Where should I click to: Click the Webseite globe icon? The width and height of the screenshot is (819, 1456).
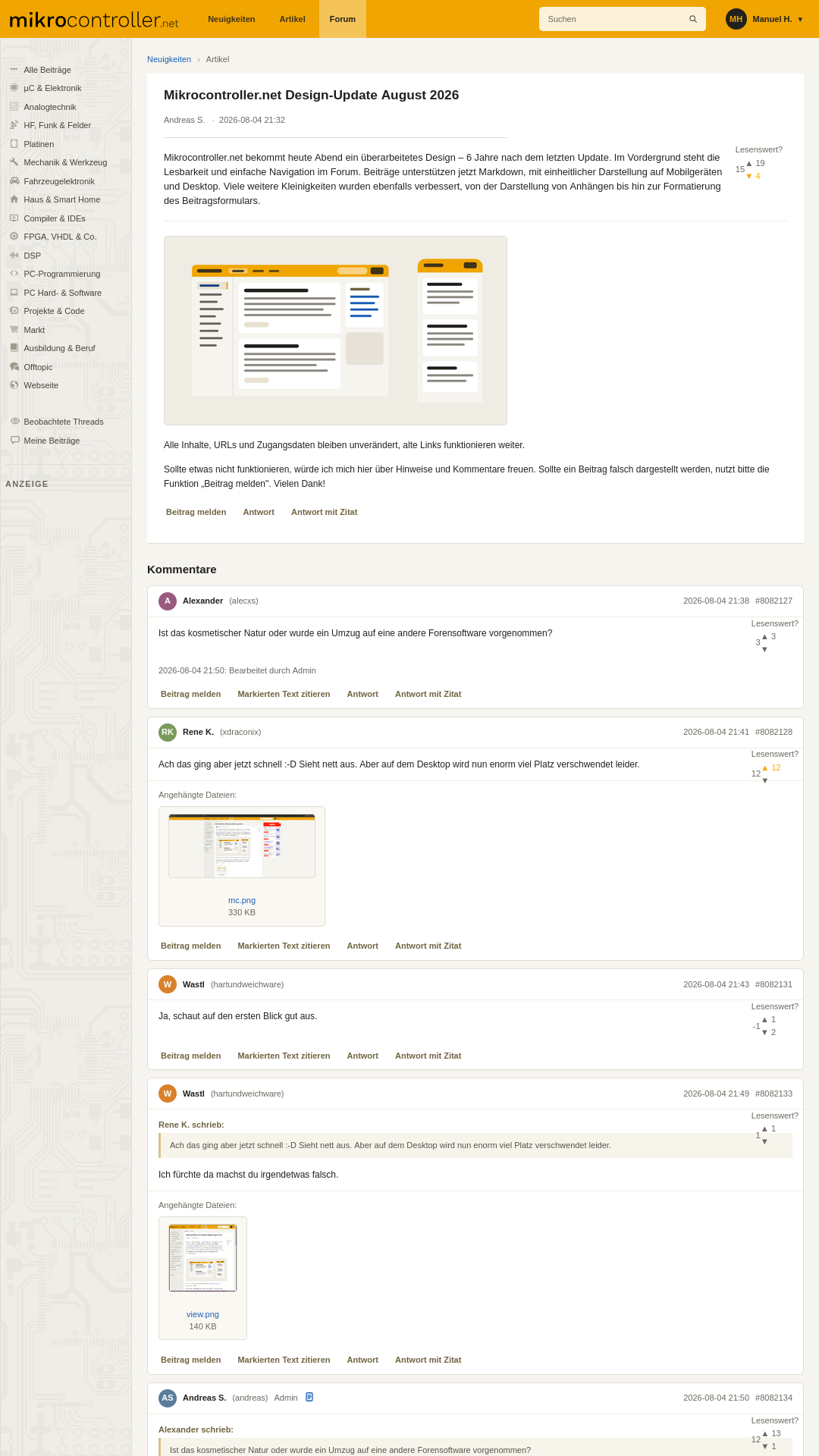point(14,385)
